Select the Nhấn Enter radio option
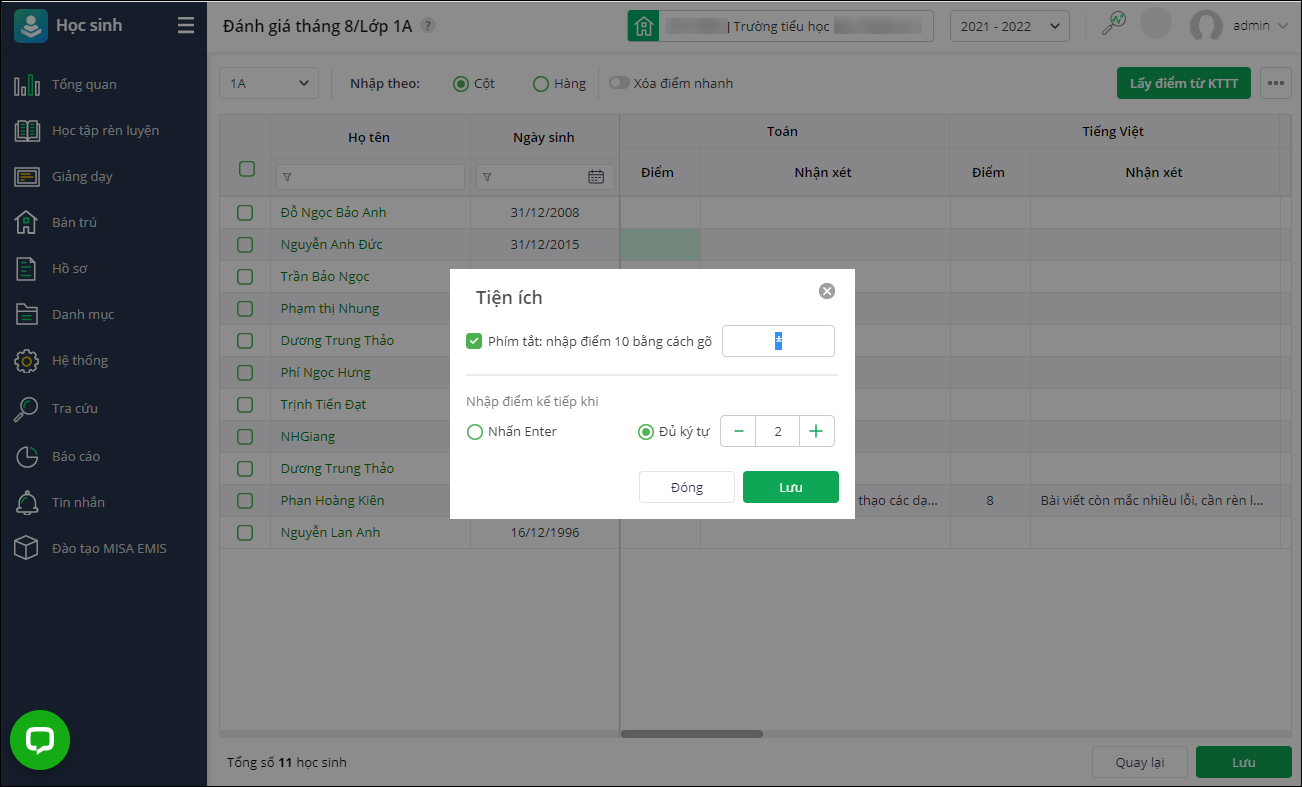The height and width of the screenshot is (787, 1302). [475, 432]
